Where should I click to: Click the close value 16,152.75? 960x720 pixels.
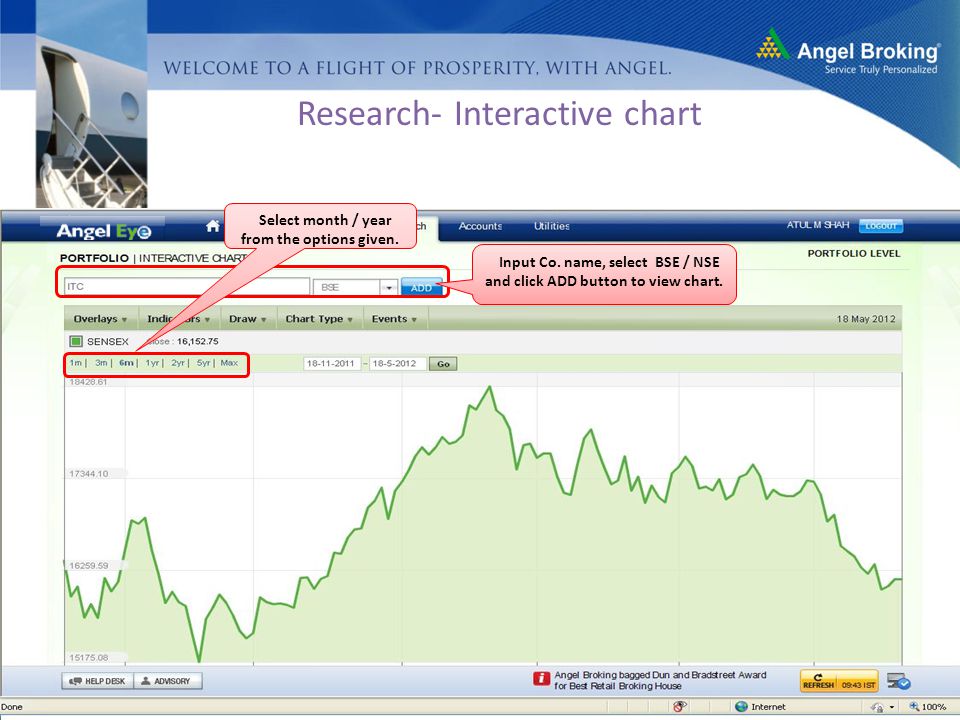tap(198, 341)
